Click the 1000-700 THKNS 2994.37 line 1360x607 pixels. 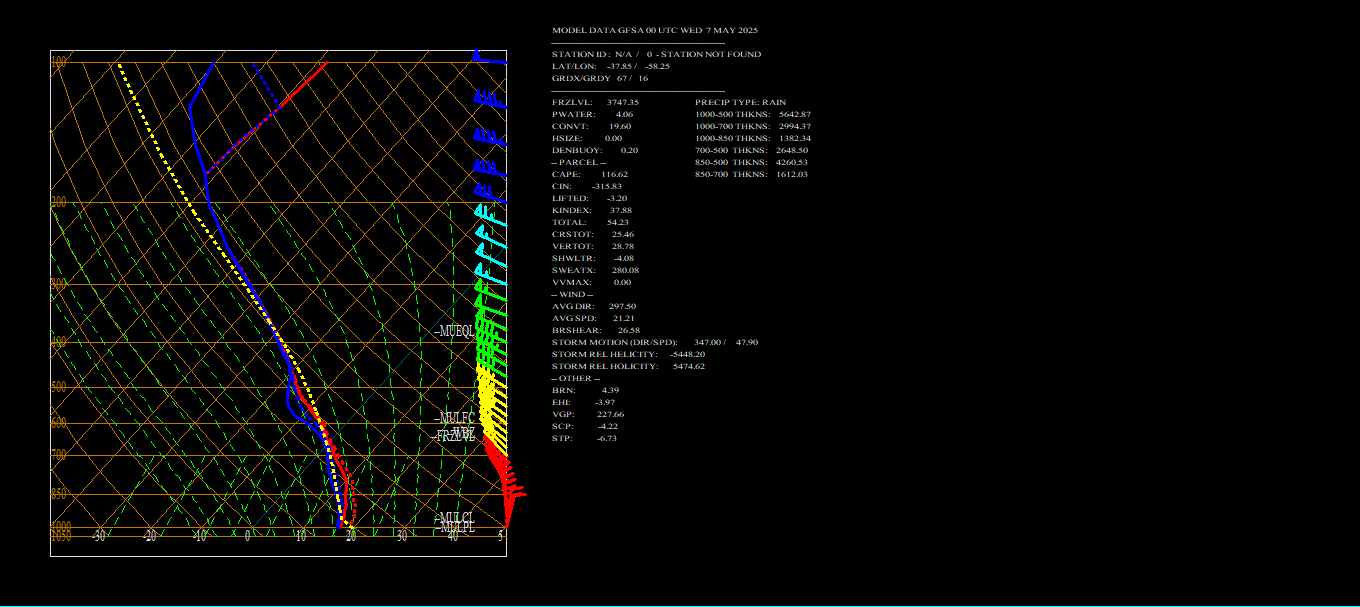click(753, 126)
